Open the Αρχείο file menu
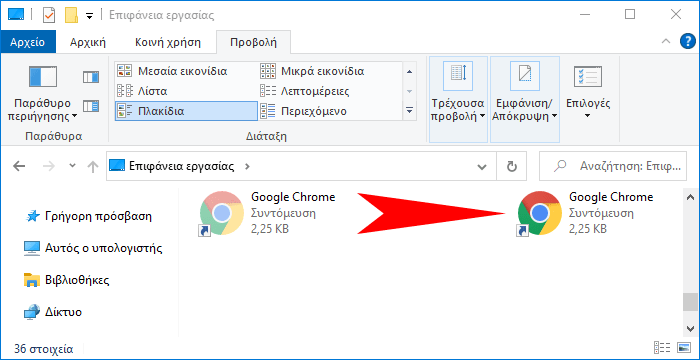 coord(28,42)
